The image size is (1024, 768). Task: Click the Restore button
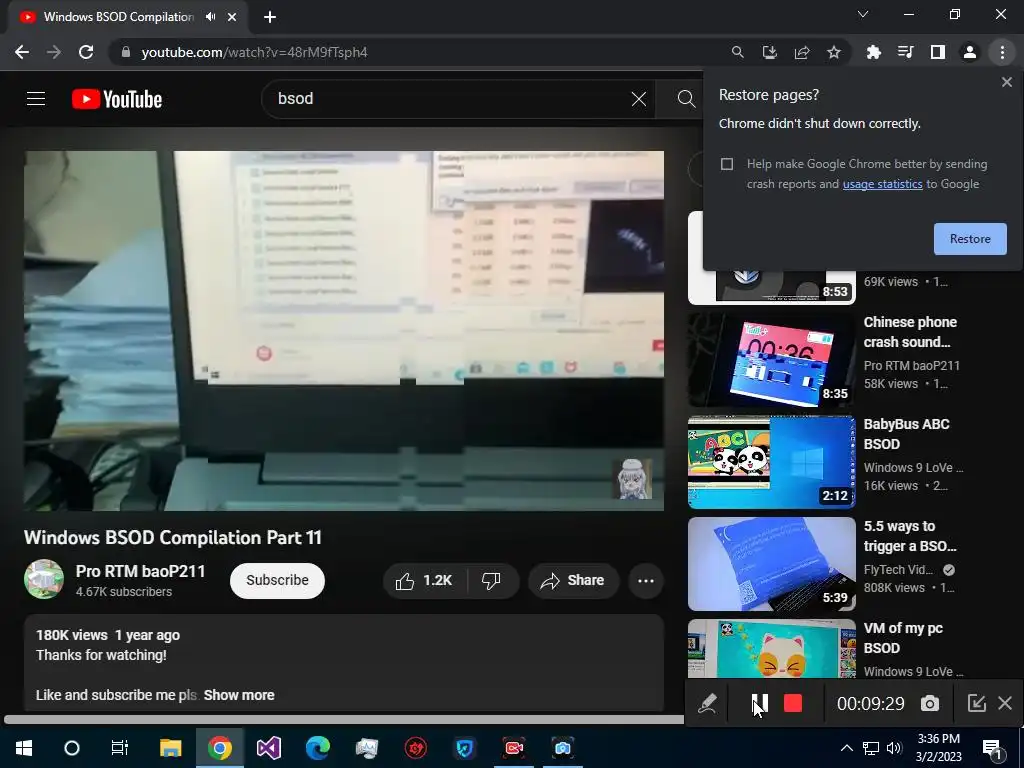pyautogui.click(x=970, y=239)
